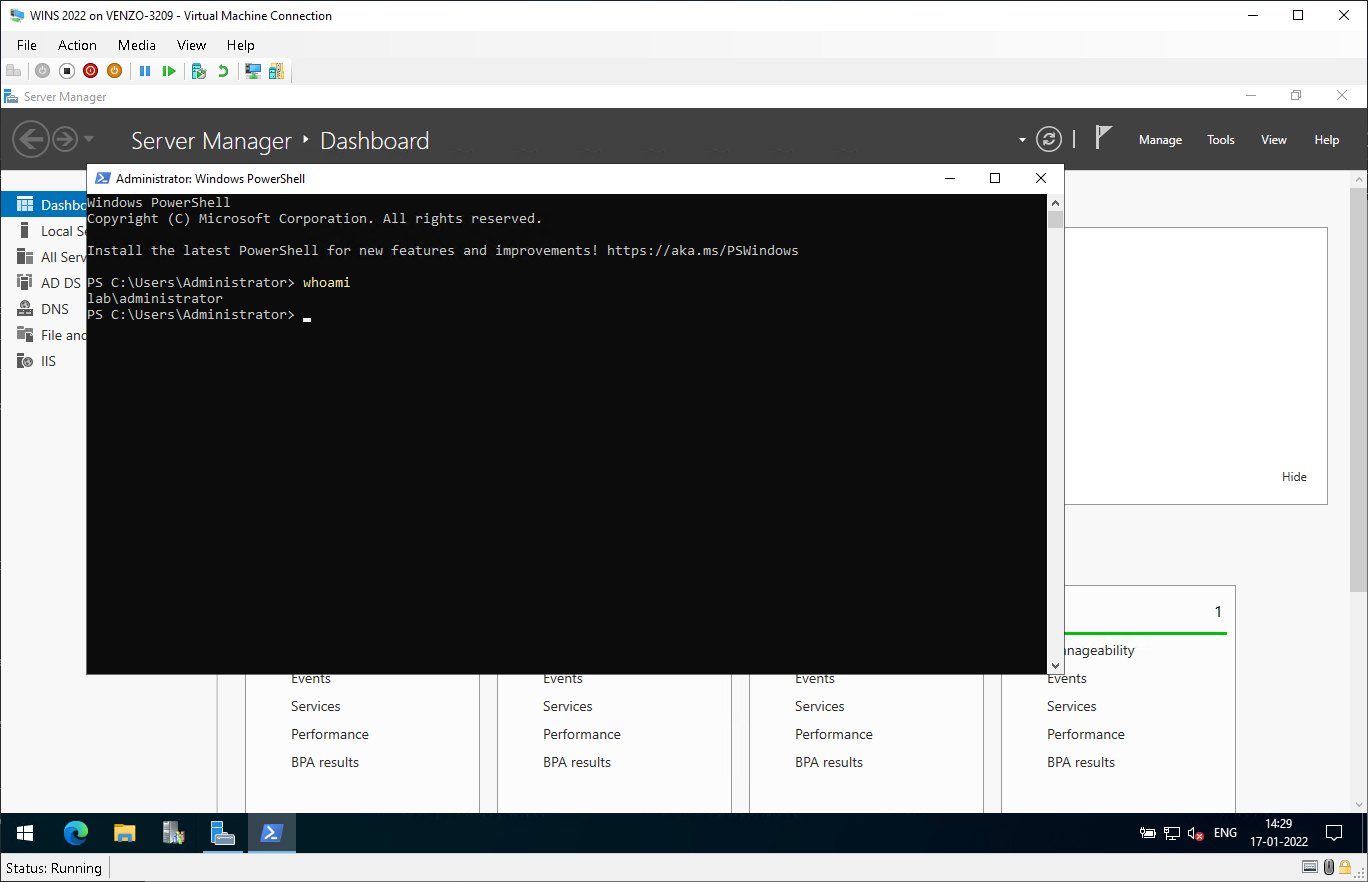Click the green Reset VM icon

tap(169, 71)
